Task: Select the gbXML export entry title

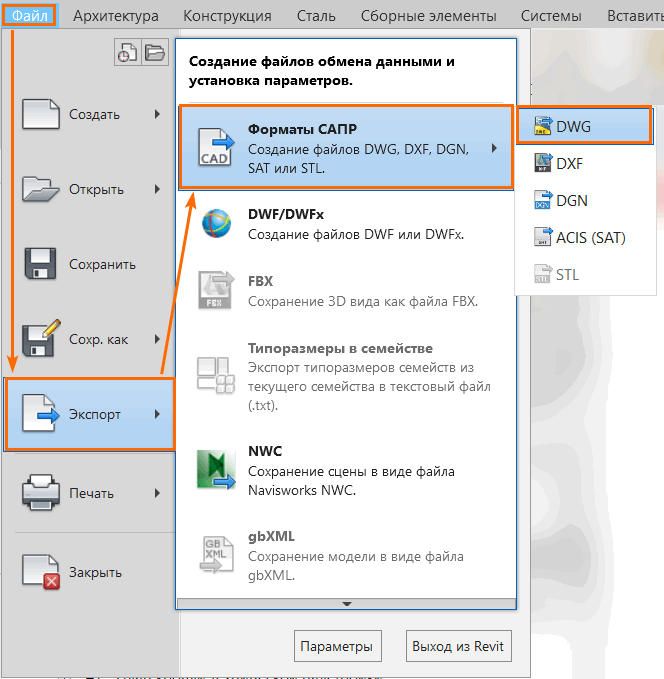Action: [x=271, y=537]
